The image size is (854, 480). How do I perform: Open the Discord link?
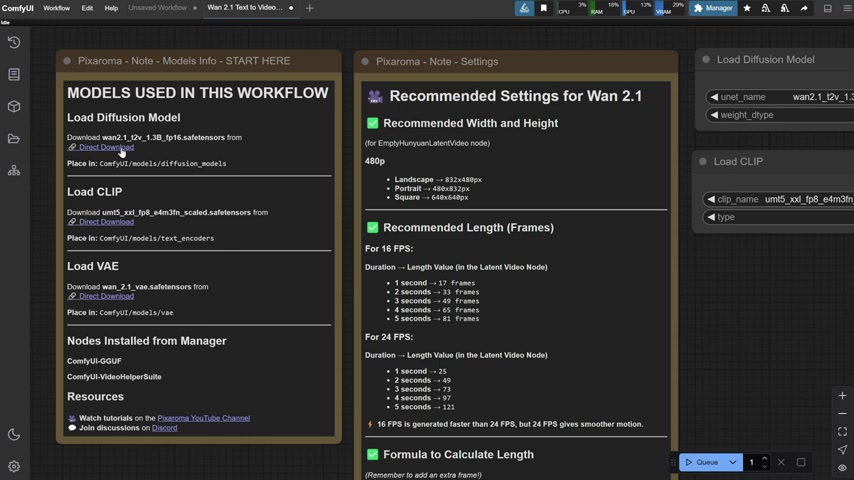click(164, 428)
